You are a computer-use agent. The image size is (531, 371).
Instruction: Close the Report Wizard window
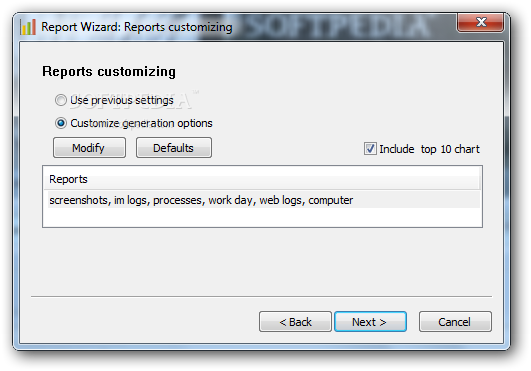480,22
